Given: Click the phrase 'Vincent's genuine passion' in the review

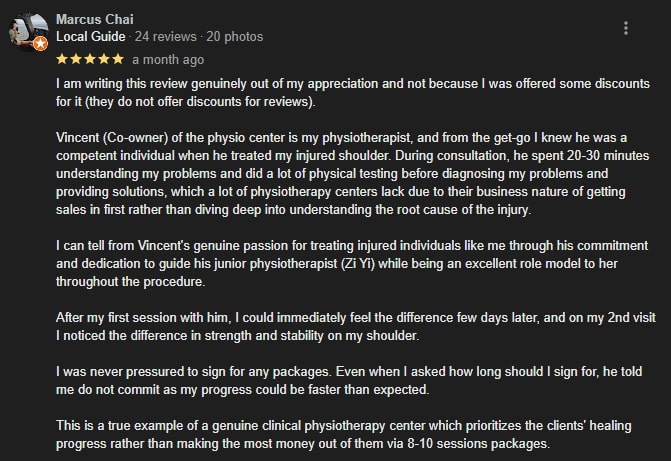Looking at the screenshot, I should (x=191, y=245).
